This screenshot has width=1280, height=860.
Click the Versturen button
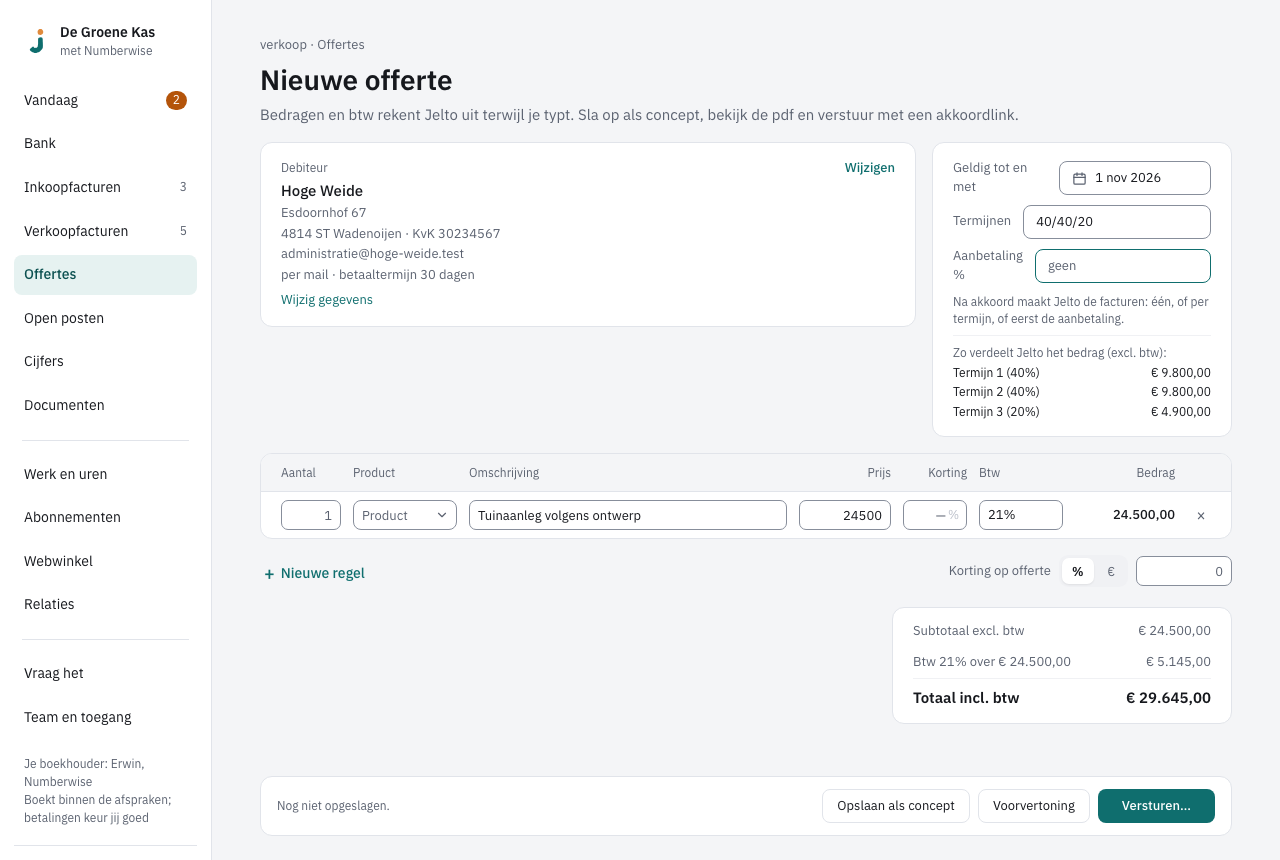(1156, 806)
